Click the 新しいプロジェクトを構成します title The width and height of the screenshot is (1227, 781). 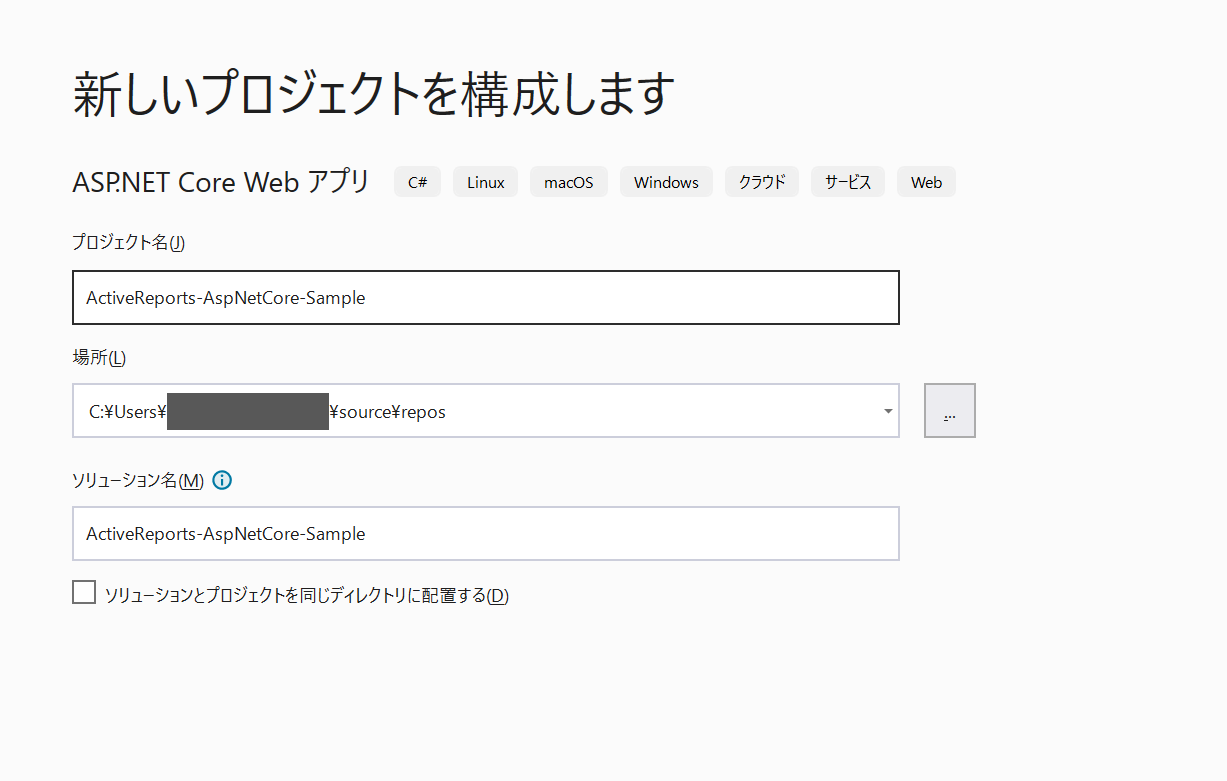coord(374,95)
